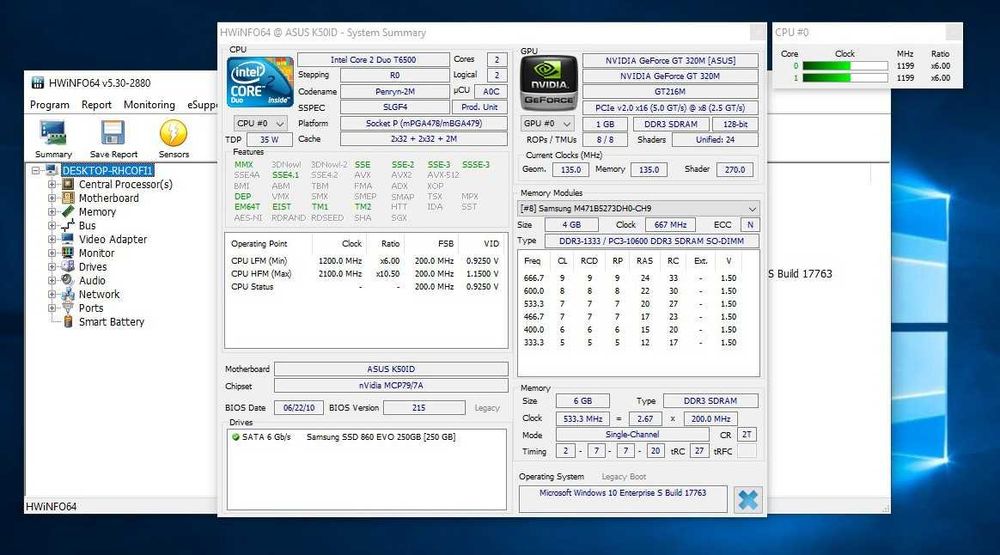Image resolution: width=1000 pixels, height=555 pixels.
Task: Expand the Network node
Action: coord(52,294)
